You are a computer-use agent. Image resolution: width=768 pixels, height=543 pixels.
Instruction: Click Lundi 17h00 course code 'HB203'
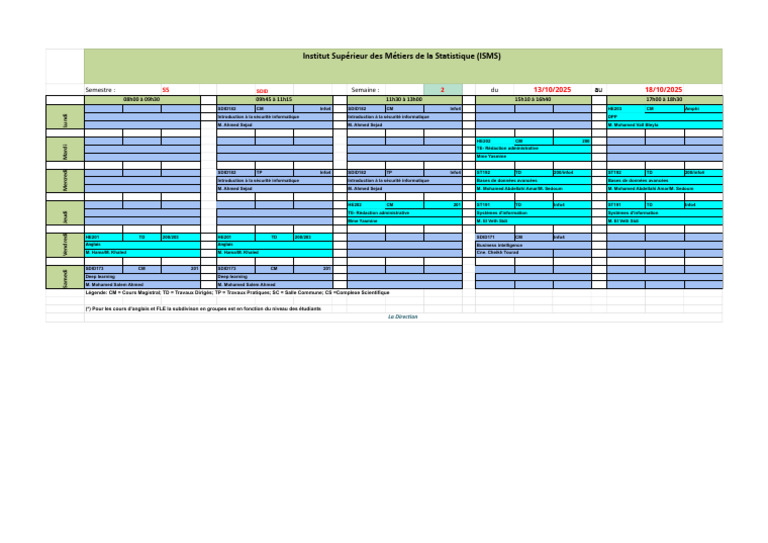[626, 109]
